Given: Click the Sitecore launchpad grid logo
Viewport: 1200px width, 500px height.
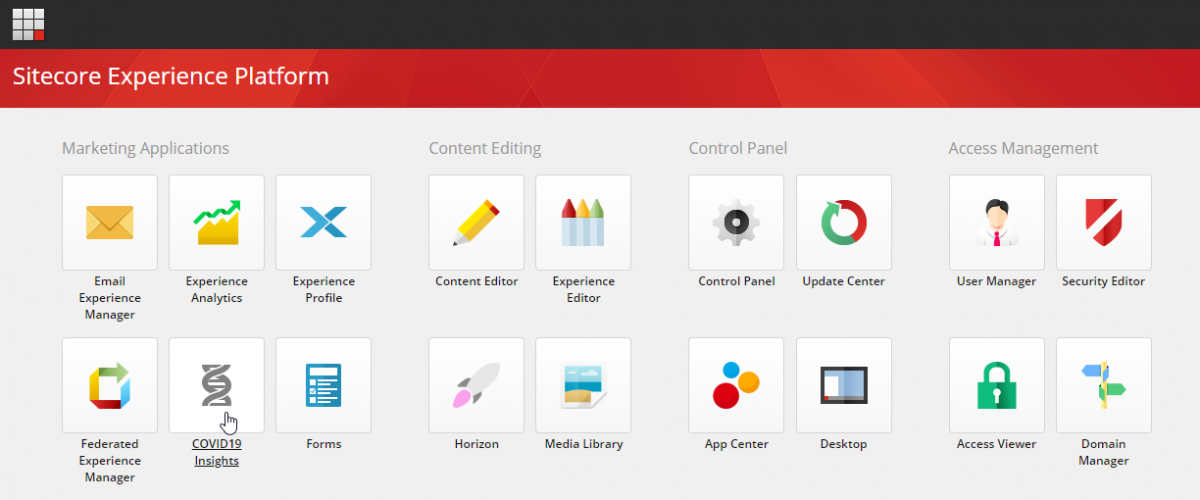Looking at the screenshot, I should pos(28,24).
